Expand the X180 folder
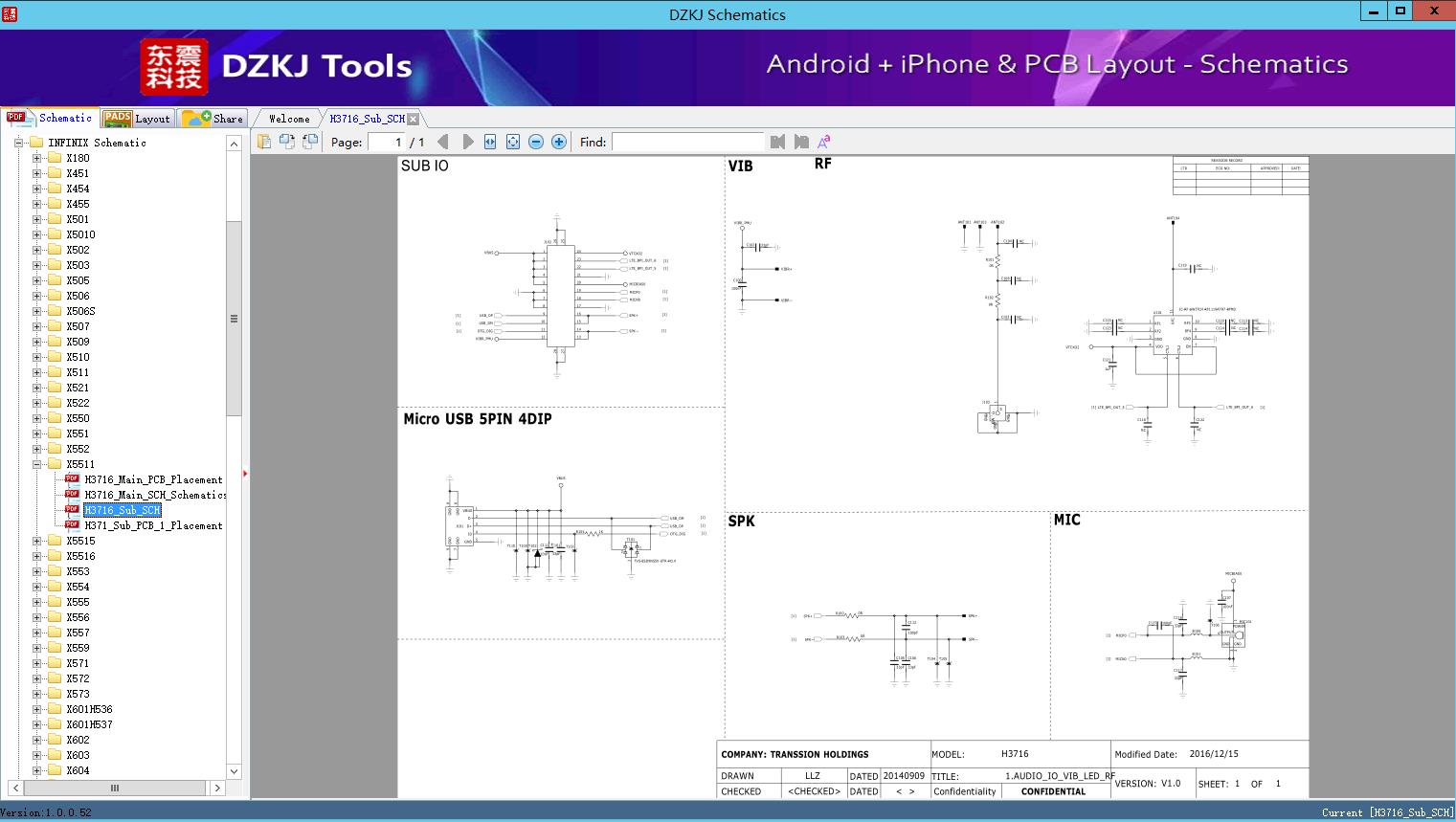 36,158
